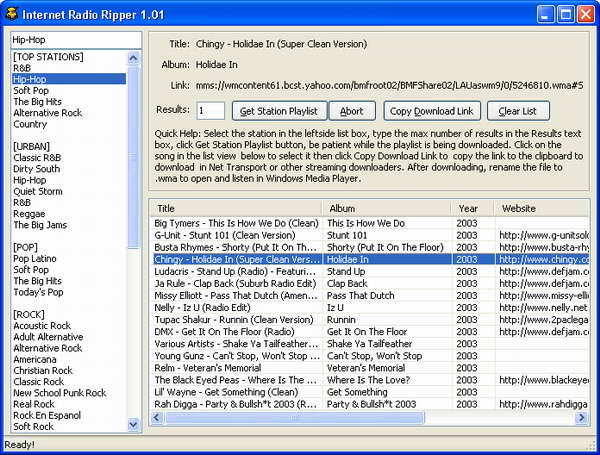Image resolution: width=600 pixels, height=455 pixels.
Task: Click the Abort button
Action: pyautogui.click(x=352, y=111)
